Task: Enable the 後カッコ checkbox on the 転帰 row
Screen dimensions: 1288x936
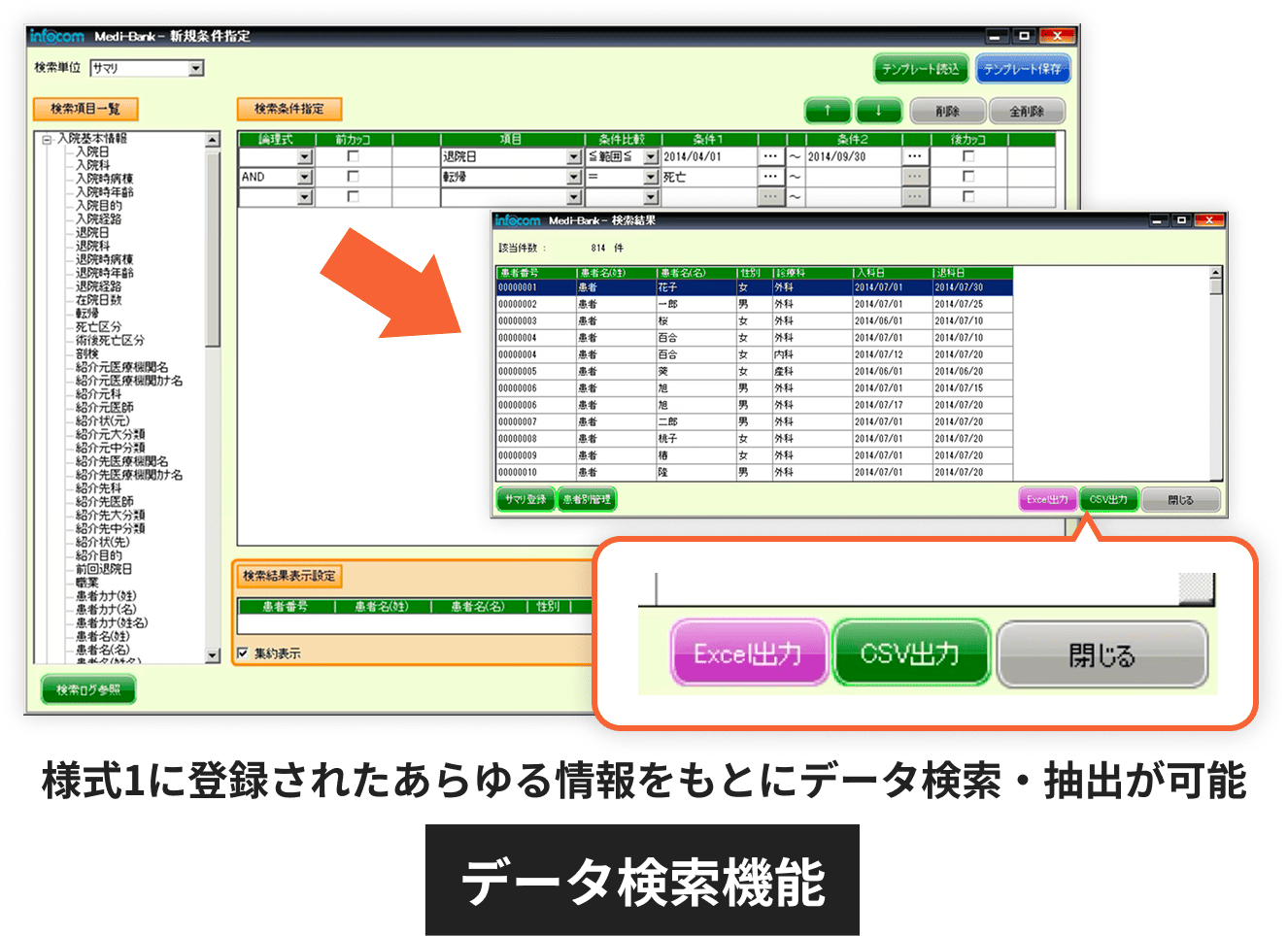Action: coord(966,176)
